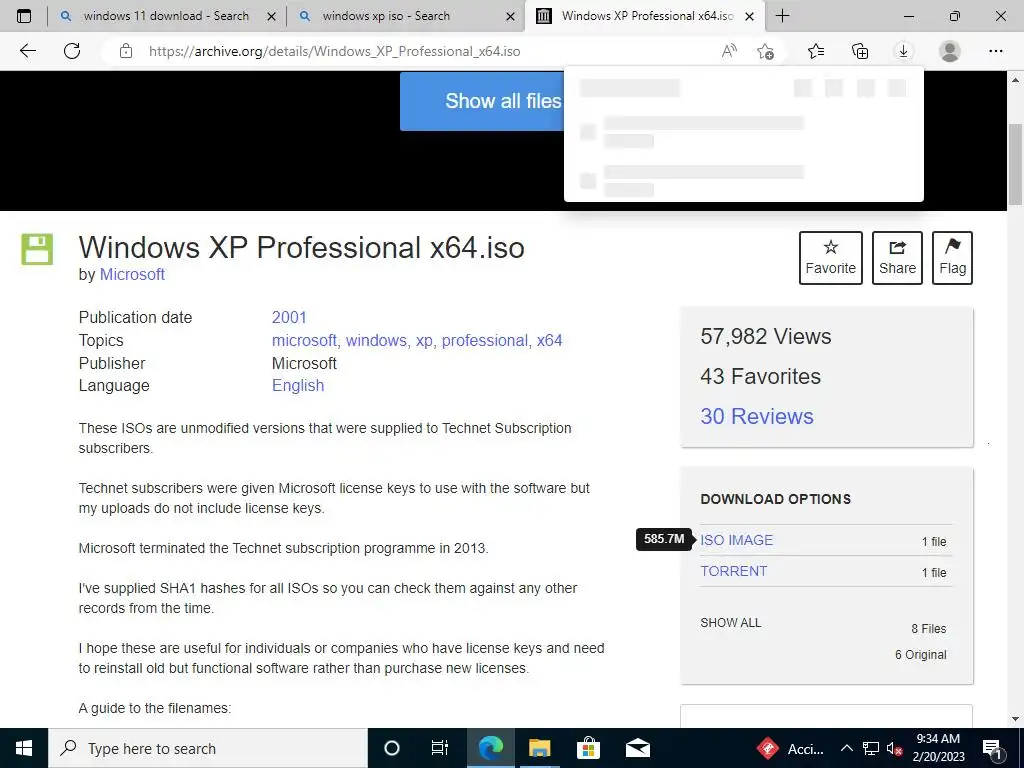1024x768 pixels.
Task: Click the Edge icon on taskbar
Action: (x=490, y=748)
